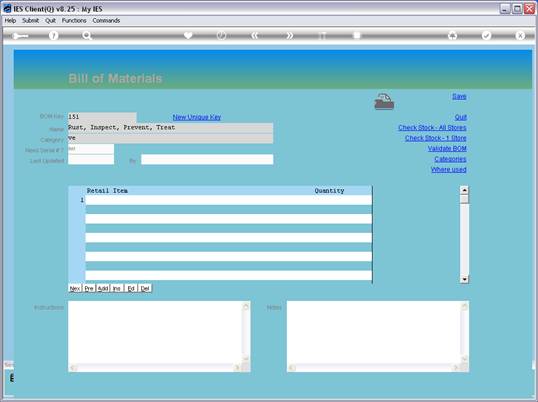Click the checkmark submit icon in toolbar

(x=486, y=35)
